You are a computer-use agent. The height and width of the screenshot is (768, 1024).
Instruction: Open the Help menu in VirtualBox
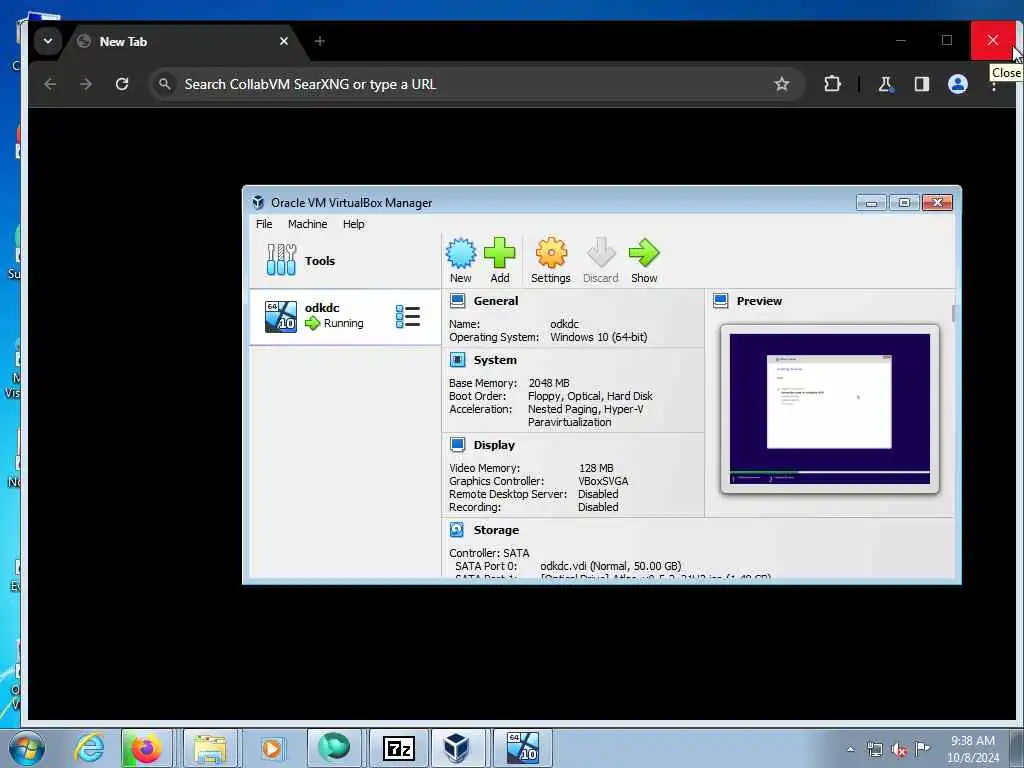[x=353, y=224]
